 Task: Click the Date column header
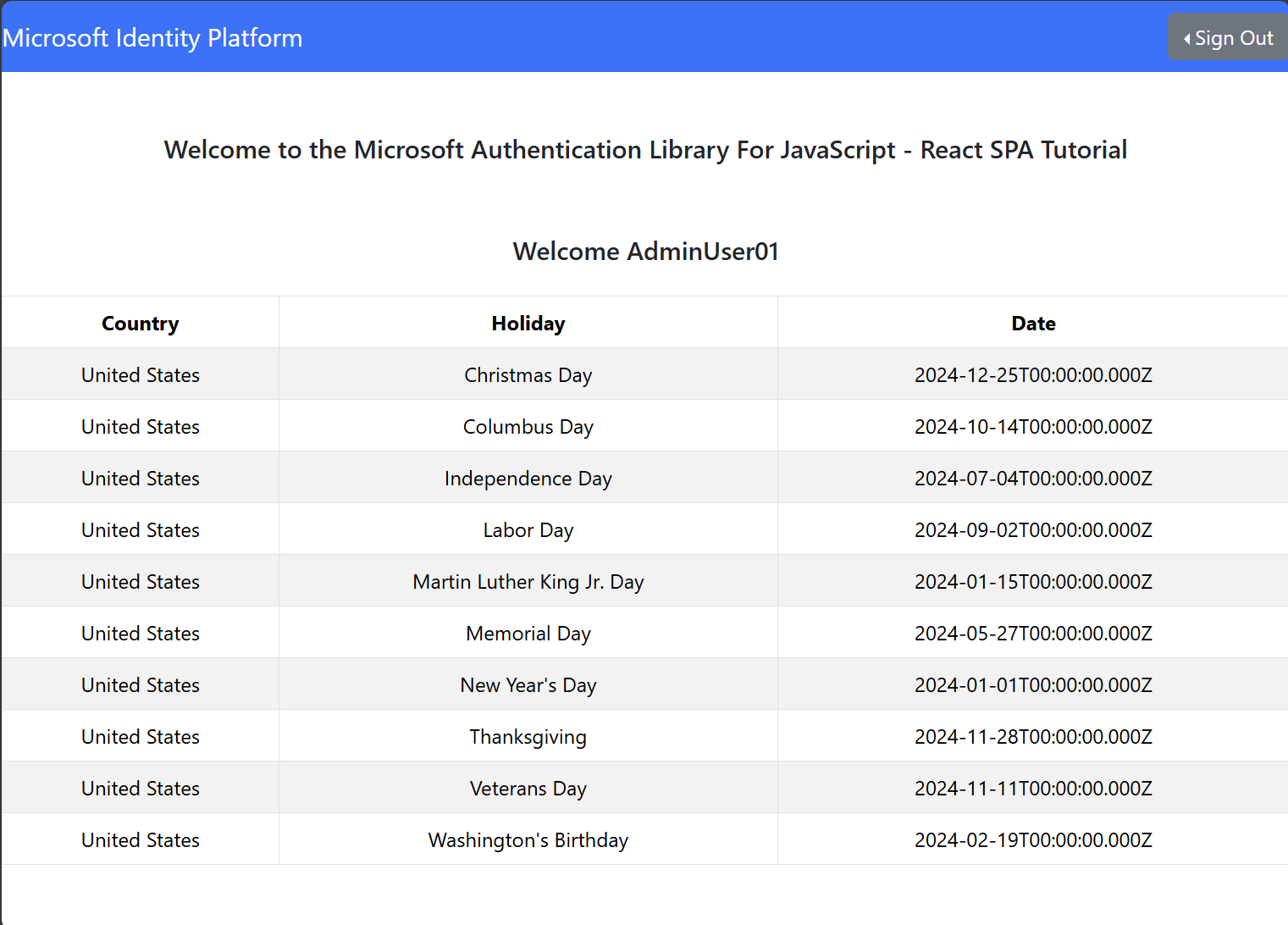pyautogui.click(x=1033, y=324)
